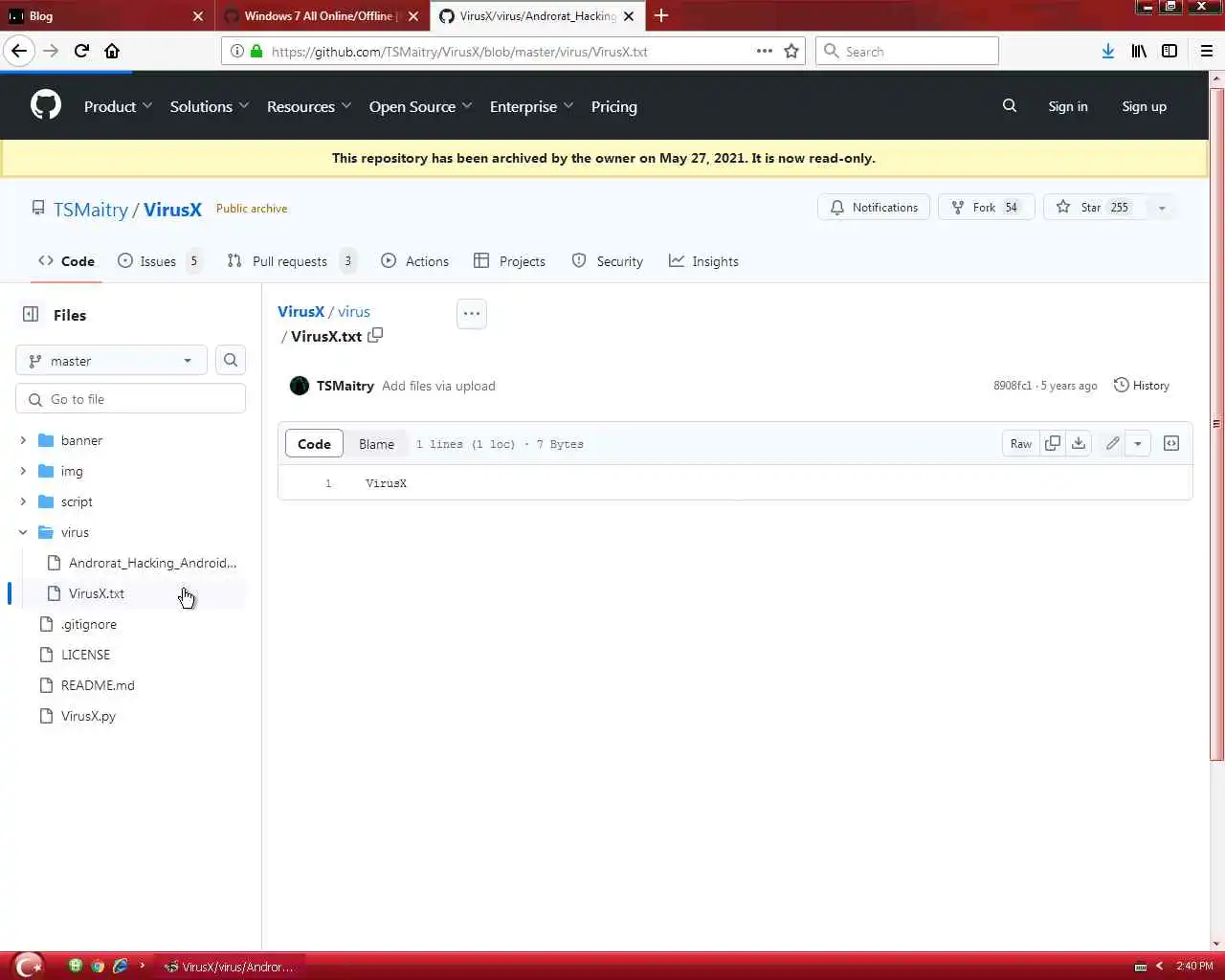The height and width of the screenshot is (980, 1225).
Task: Open GitHub search magnifier icon
Action: (x=1010, y=105)
